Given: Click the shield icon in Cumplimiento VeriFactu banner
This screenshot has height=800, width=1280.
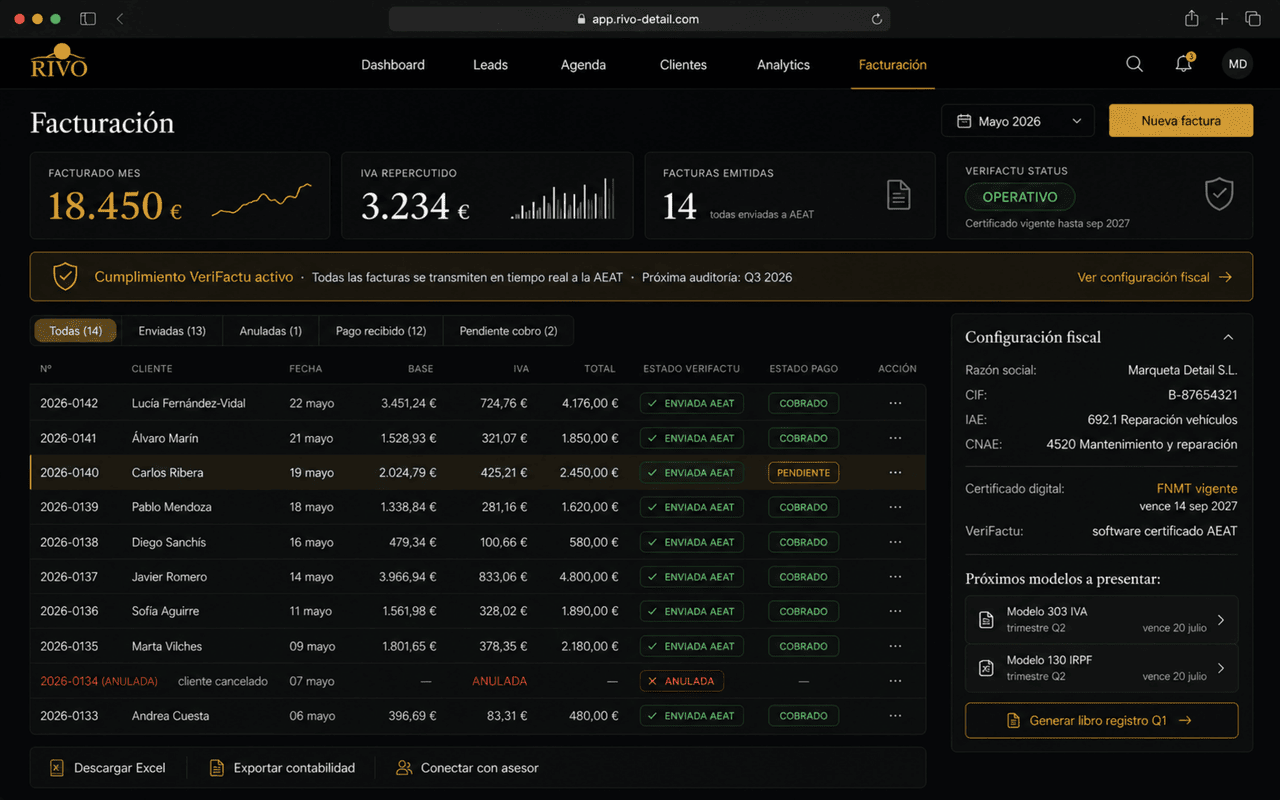Looking at the screenshot, I should (65, 277).
